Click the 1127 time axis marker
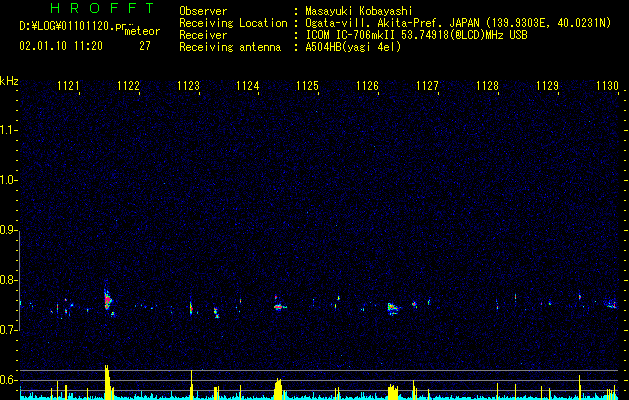Screen dimensions: 629x400 427,85
